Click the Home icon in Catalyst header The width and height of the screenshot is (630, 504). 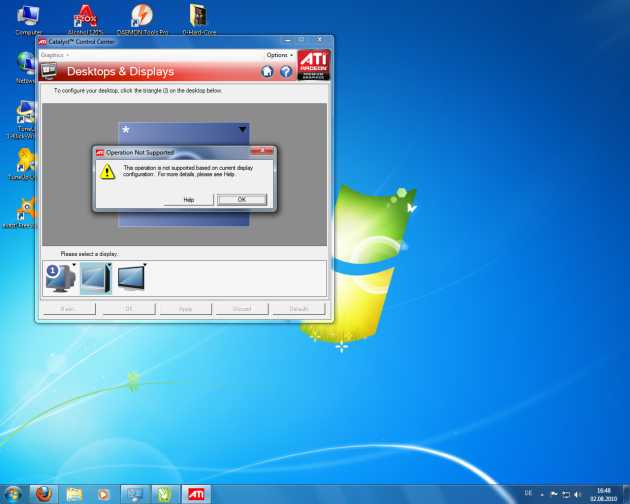tap(267, 72)
